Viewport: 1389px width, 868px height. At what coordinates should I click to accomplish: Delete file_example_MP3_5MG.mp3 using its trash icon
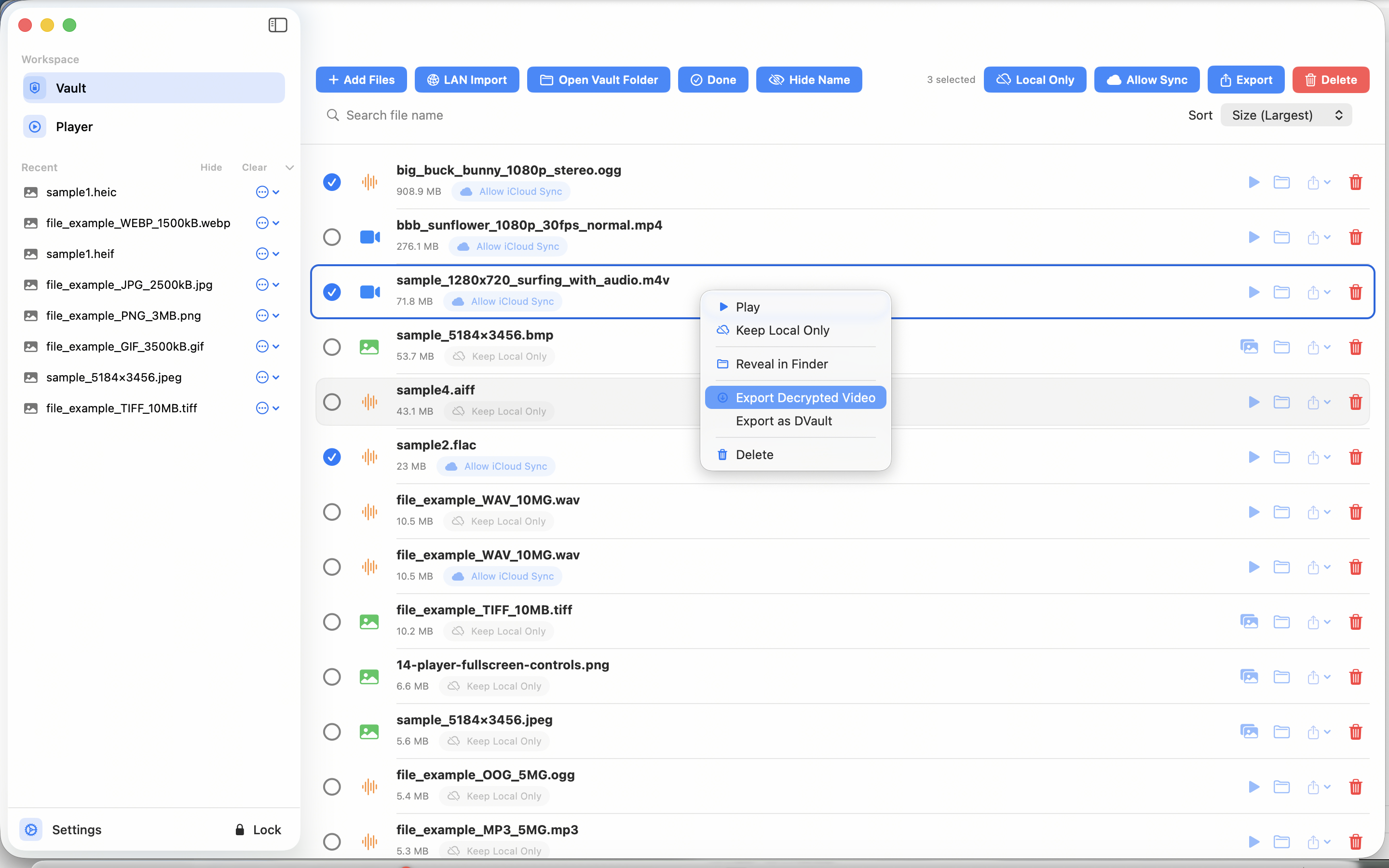[x=1356, y=842]
